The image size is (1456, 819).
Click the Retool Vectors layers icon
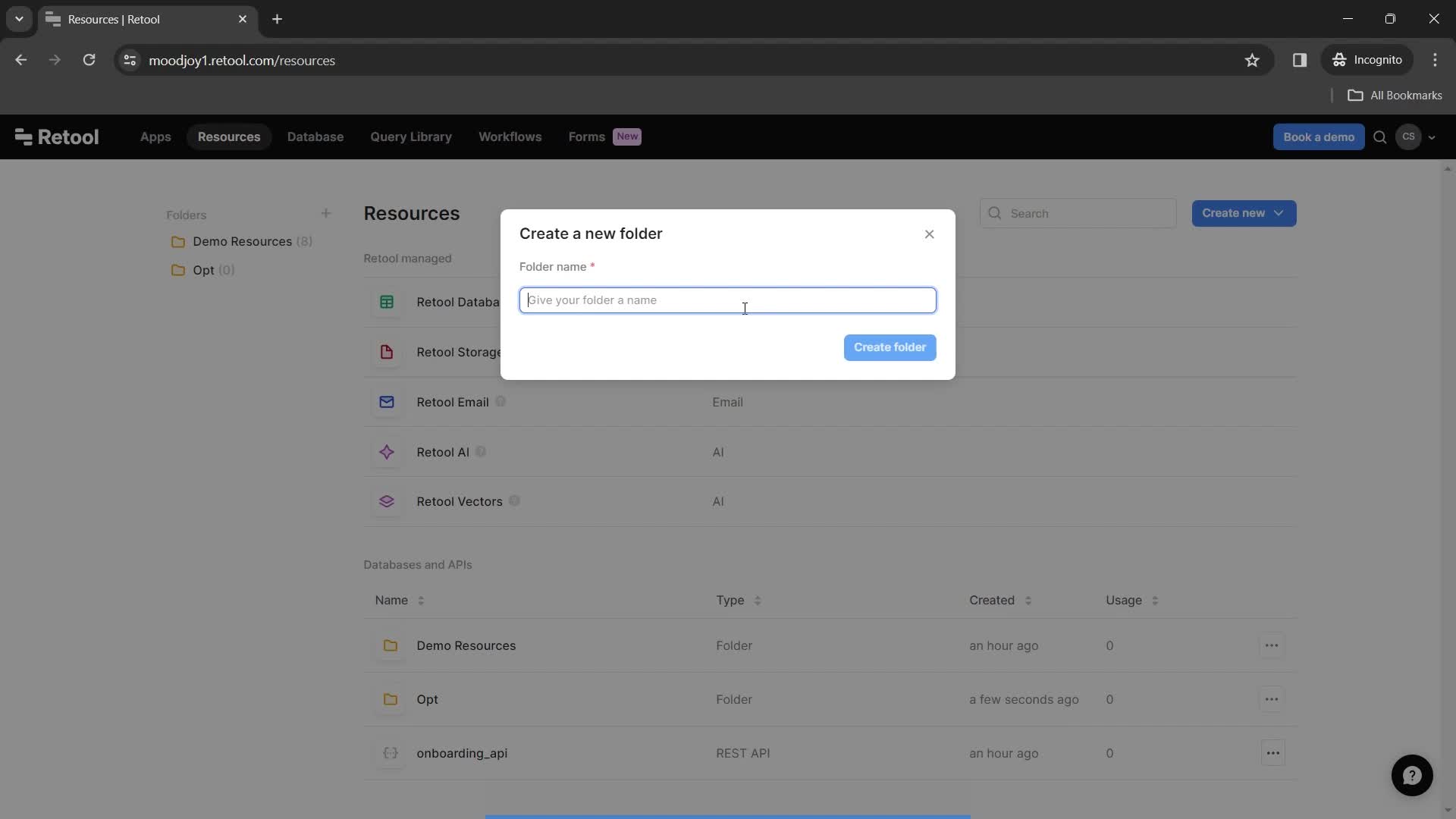tap(387, 502)
